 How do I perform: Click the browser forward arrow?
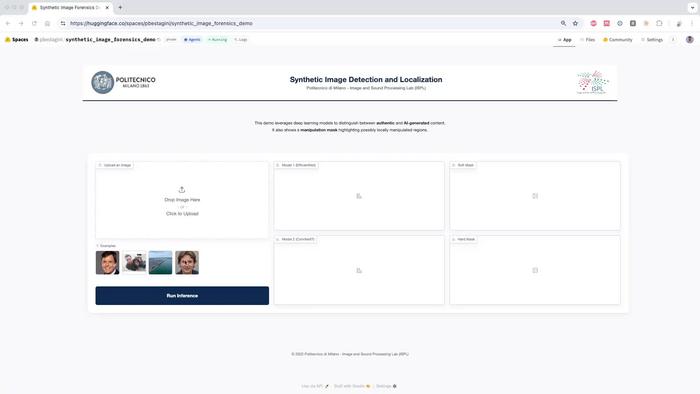(21, 23)
